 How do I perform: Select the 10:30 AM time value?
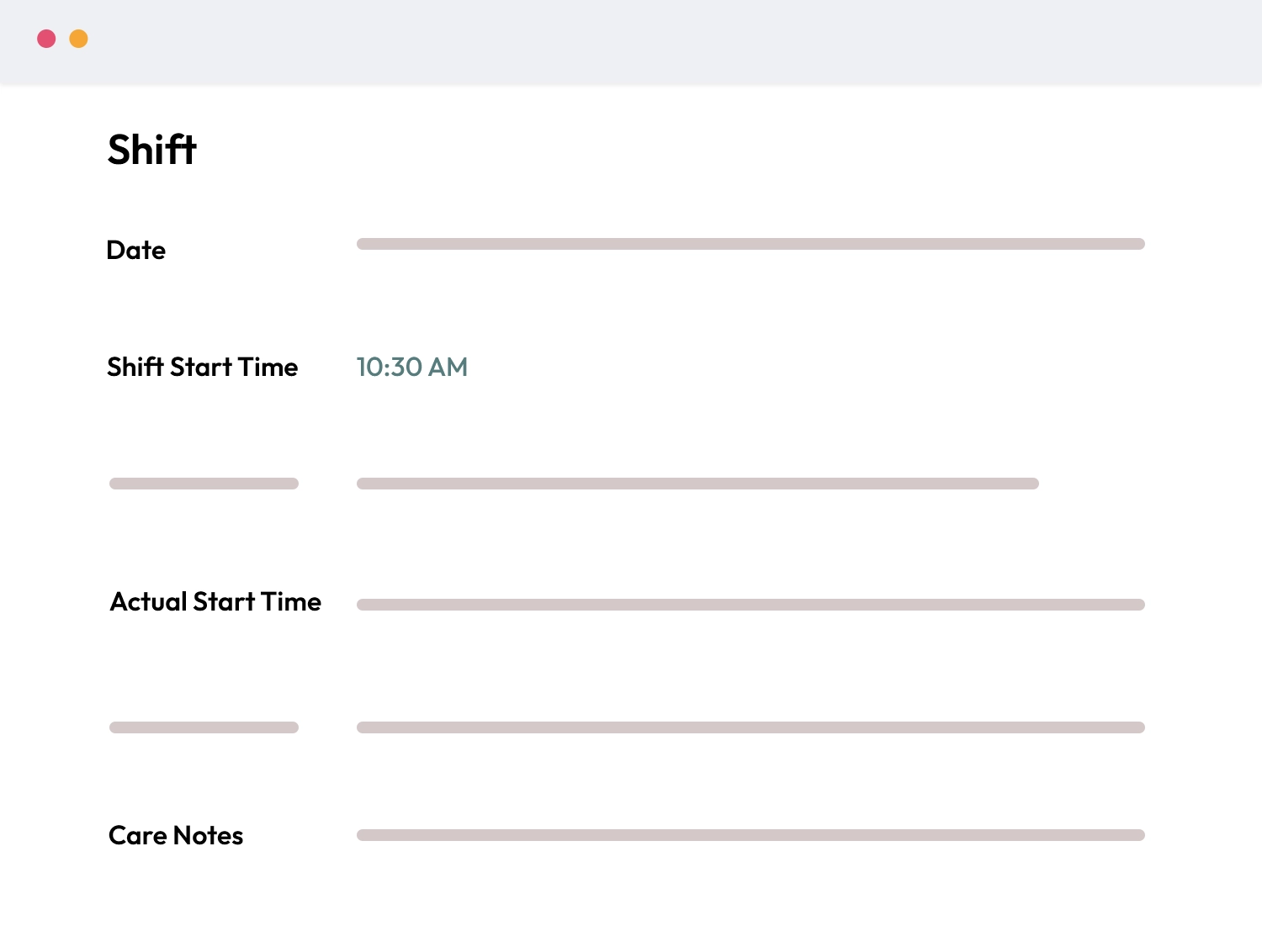pyautogui.click(x=411, y=367)
